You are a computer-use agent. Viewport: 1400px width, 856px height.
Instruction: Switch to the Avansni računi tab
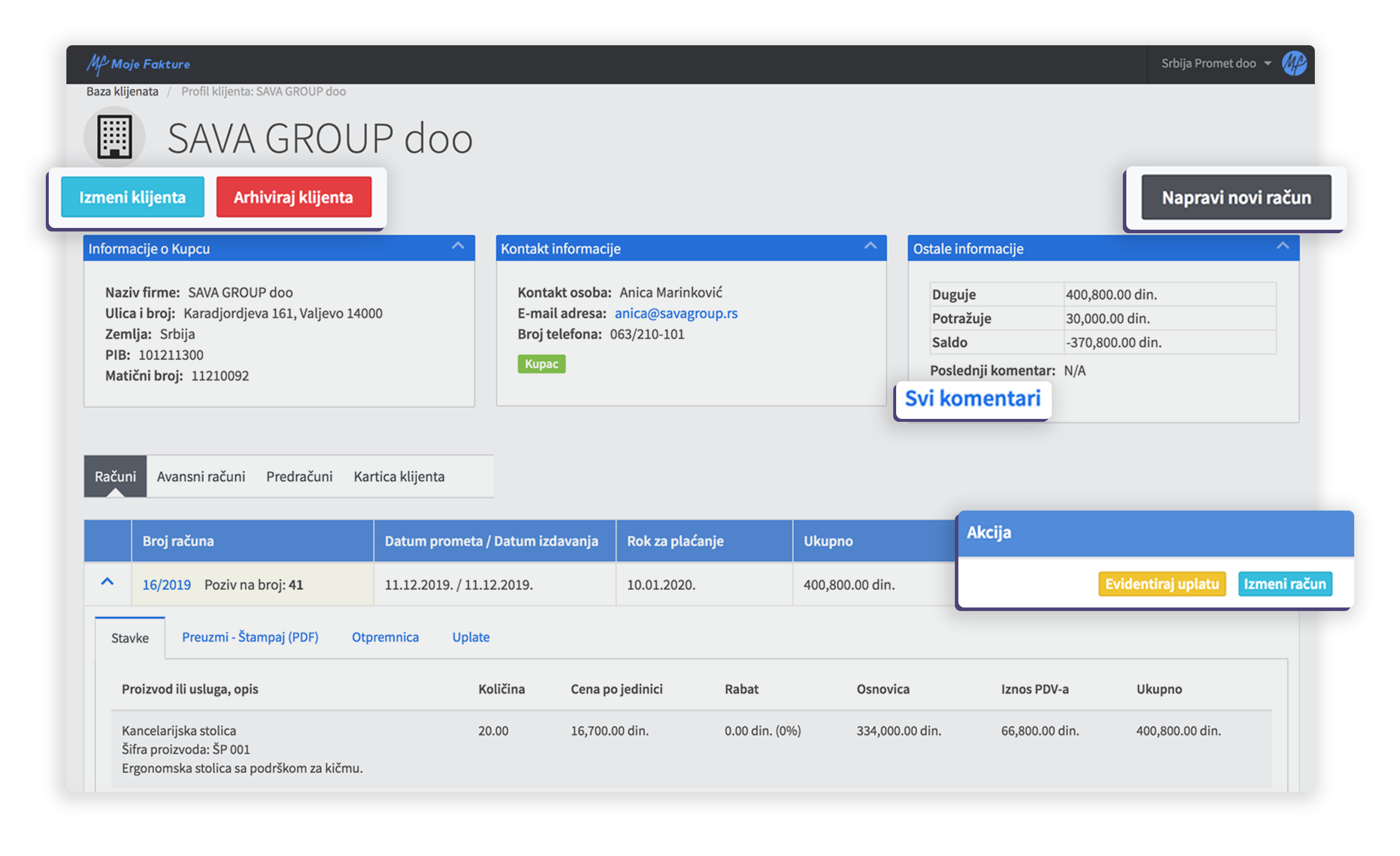(201, 476)
